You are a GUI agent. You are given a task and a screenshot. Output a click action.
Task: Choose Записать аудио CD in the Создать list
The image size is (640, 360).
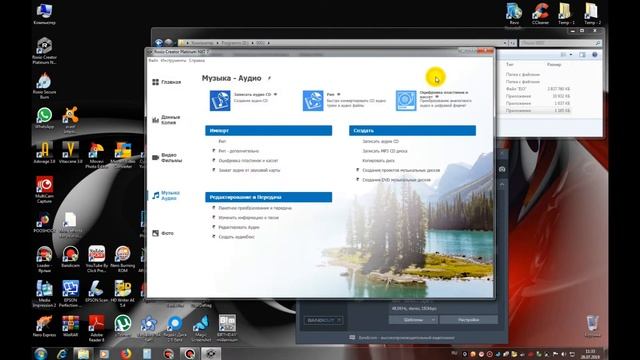[x=380, y=141]
